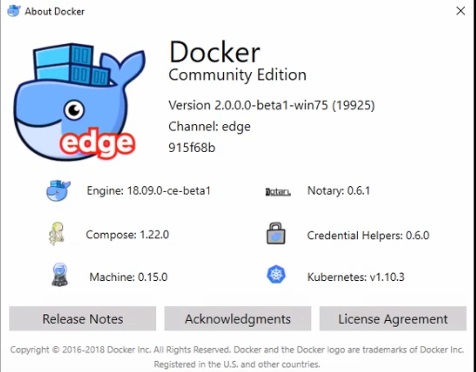Click the Credential Helpers: 0.6.0 label
The image size is (476, 372).
(368, 235)
